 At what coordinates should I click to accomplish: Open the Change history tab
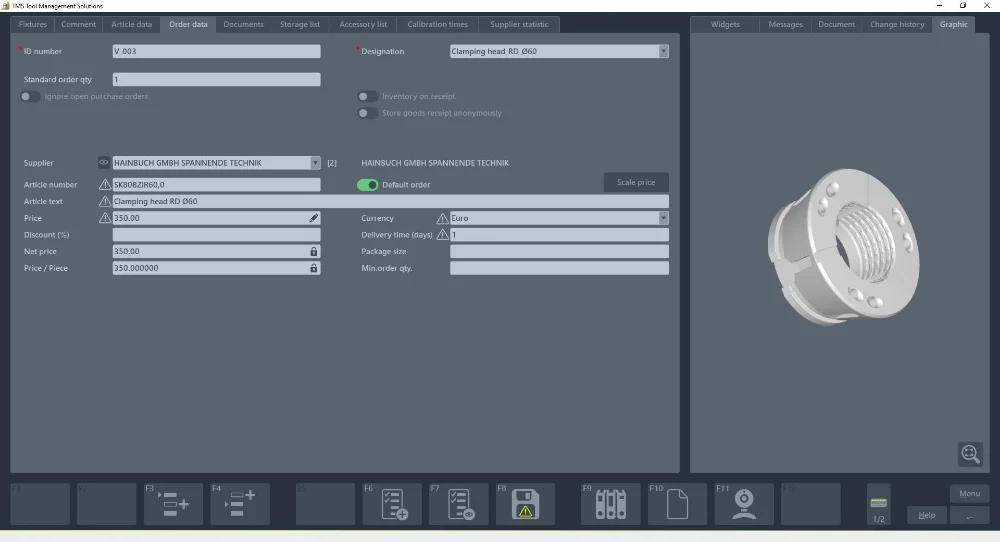pos(897,24)
